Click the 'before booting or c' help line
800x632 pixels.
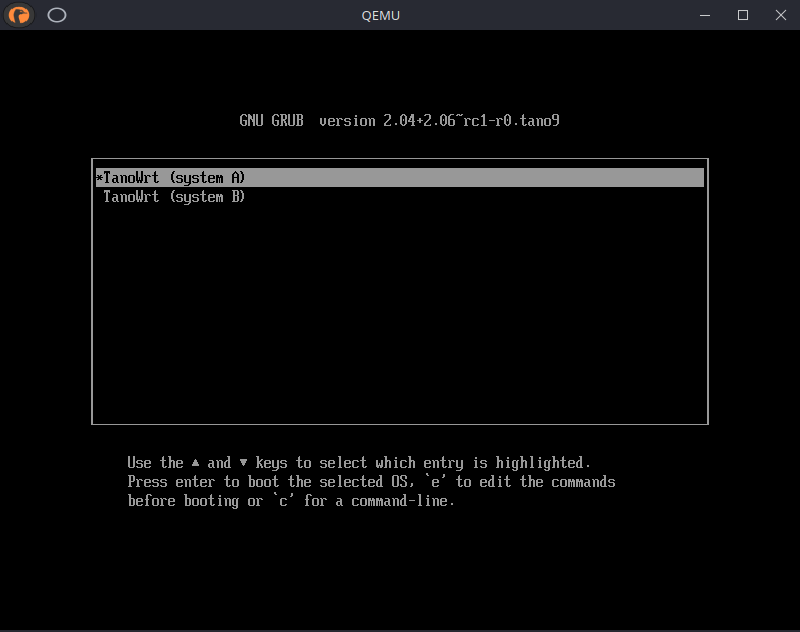291,501
